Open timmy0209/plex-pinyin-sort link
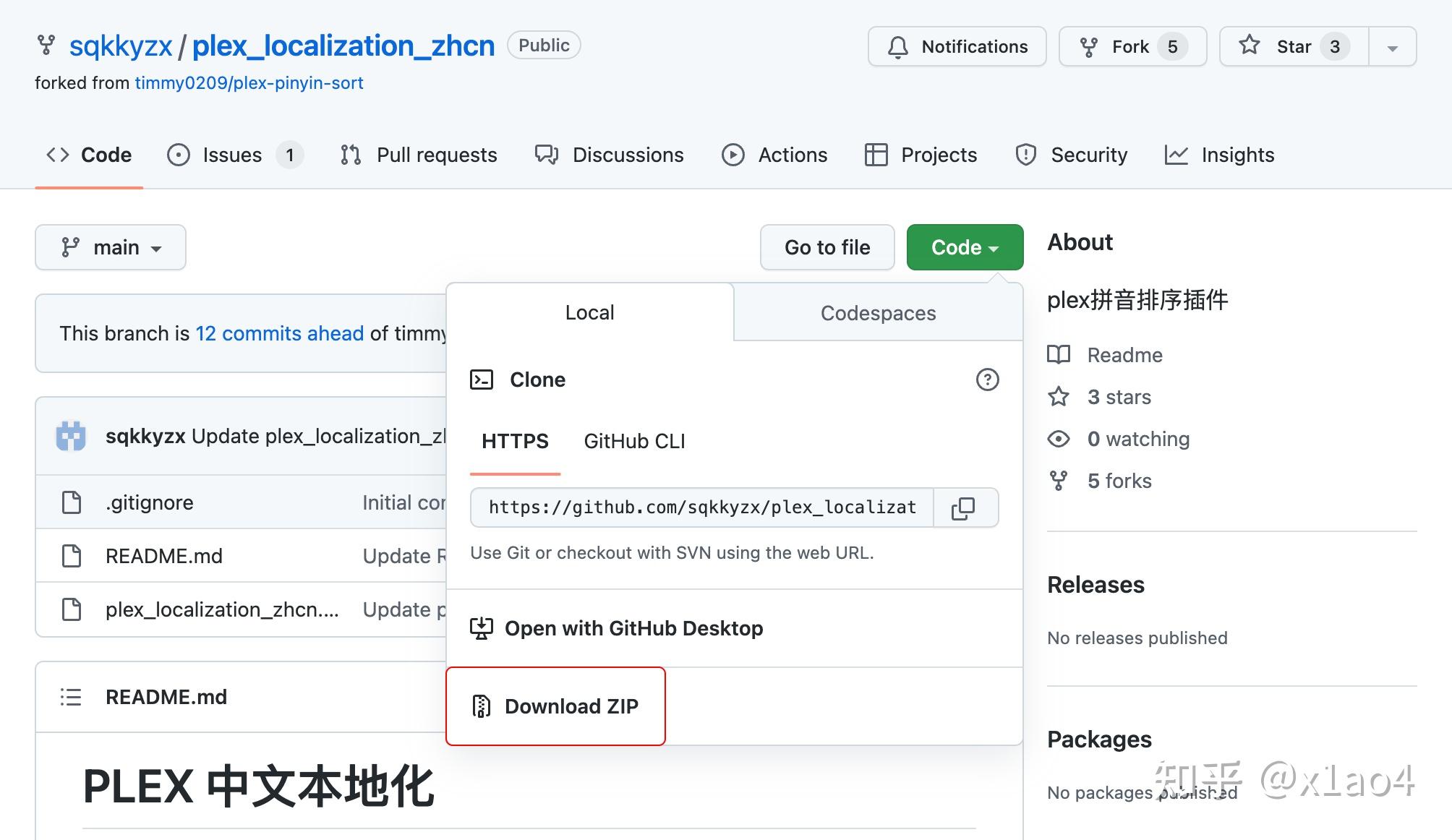 (249, 83)
